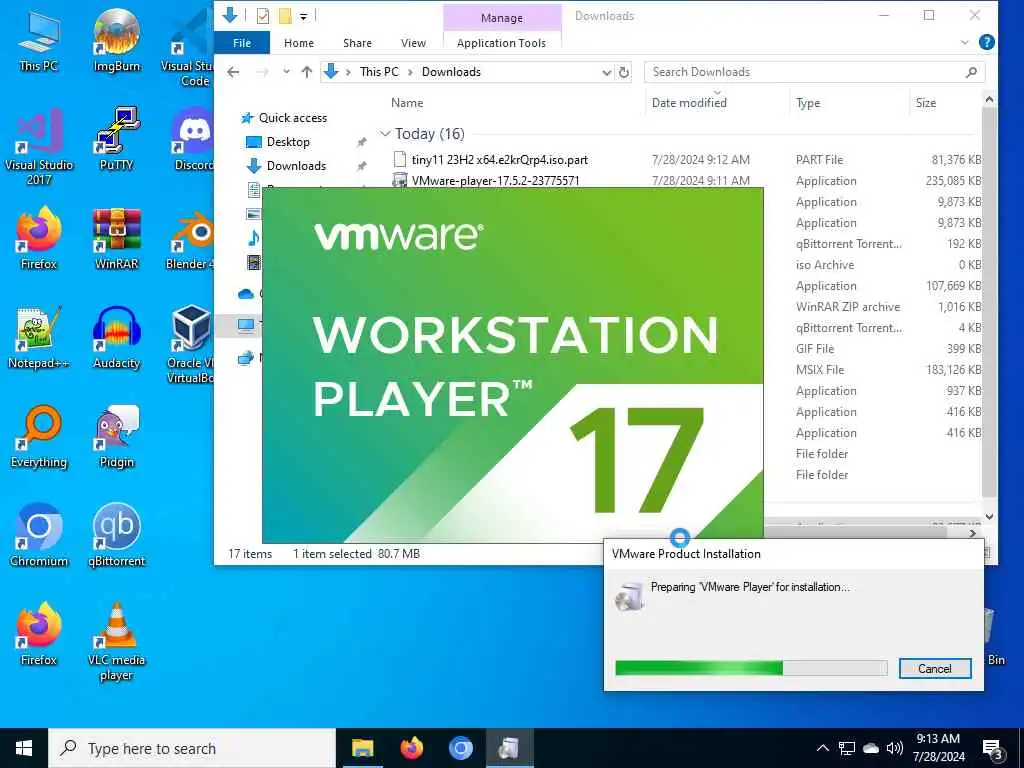Open Explorer Help question mark icon
Image resolution: width=1024 pixels, height=768 pixels.
coord(987,42)
